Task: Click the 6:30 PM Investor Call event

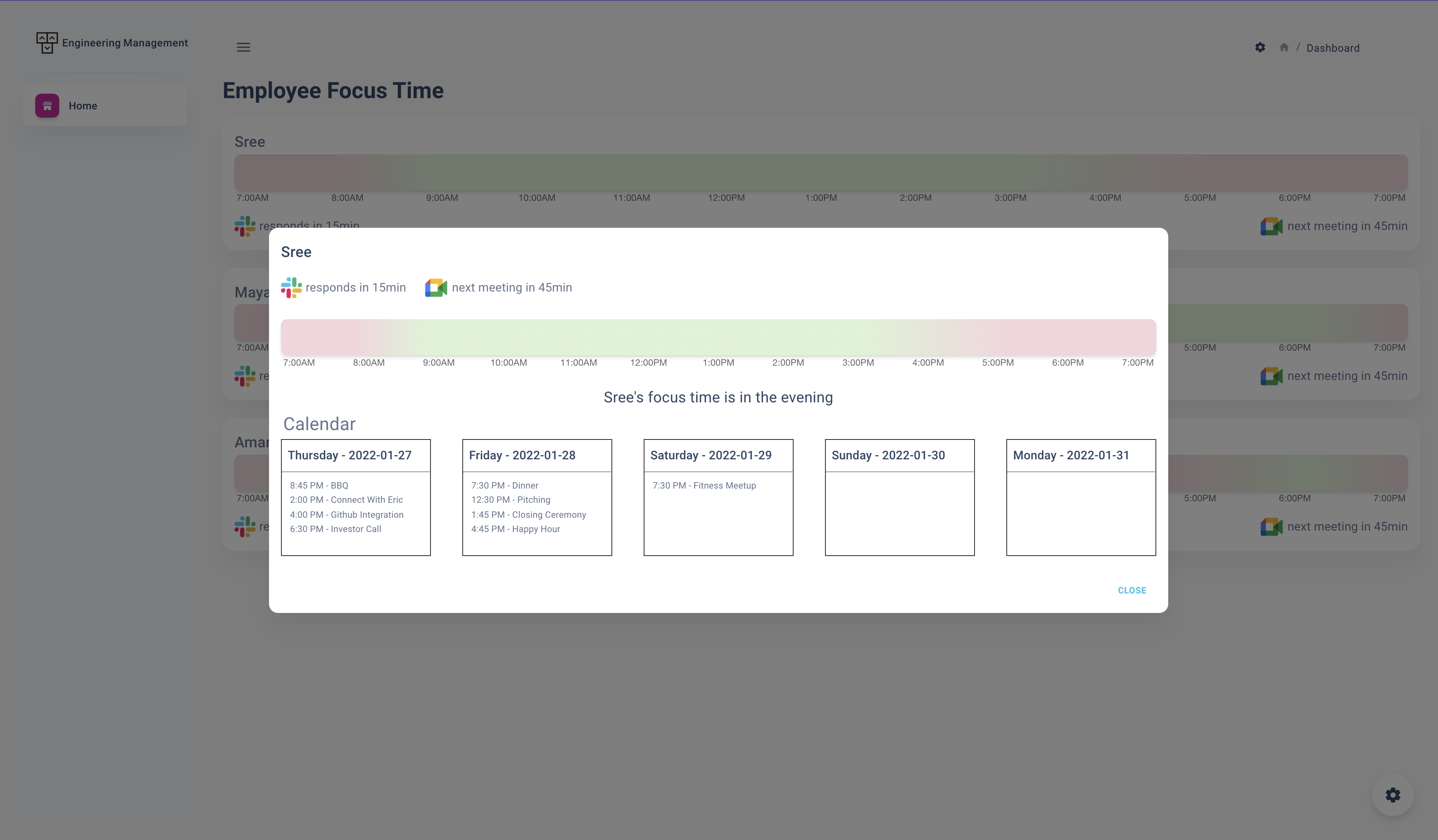Action: coord(335,529)
